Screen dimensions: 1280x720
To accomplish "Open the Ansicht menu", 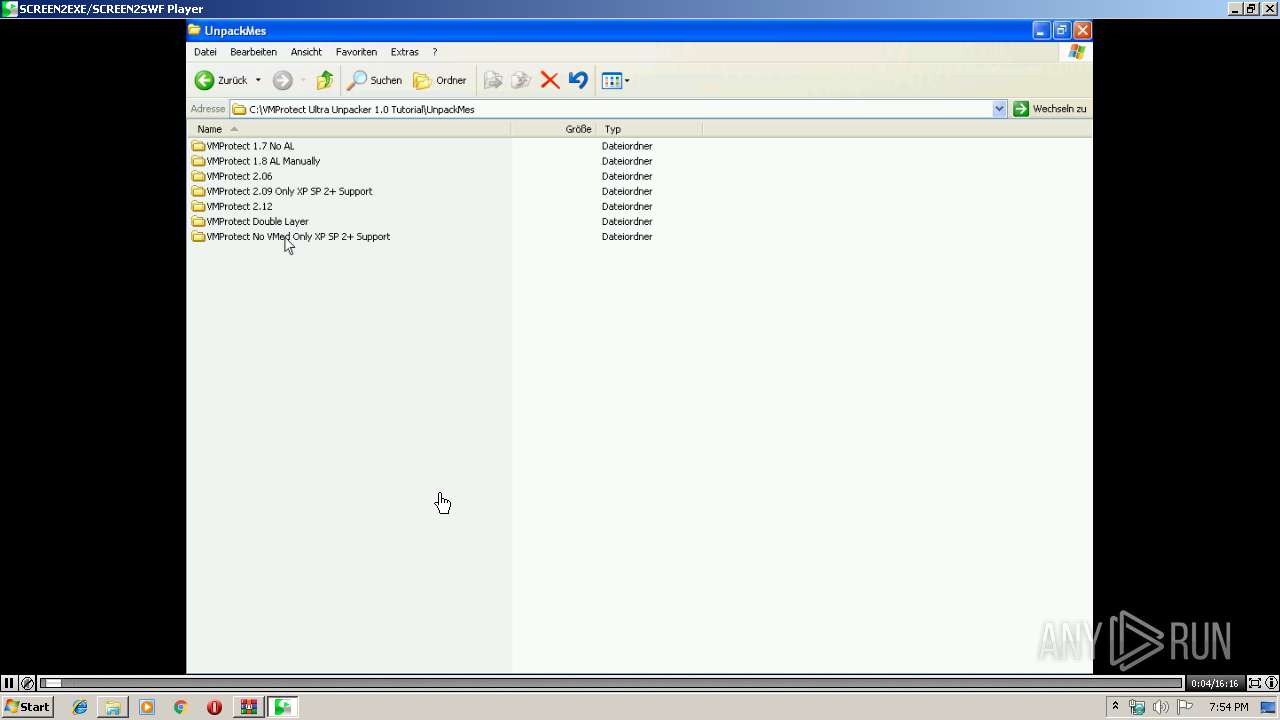I will click(x=306, y=52).
